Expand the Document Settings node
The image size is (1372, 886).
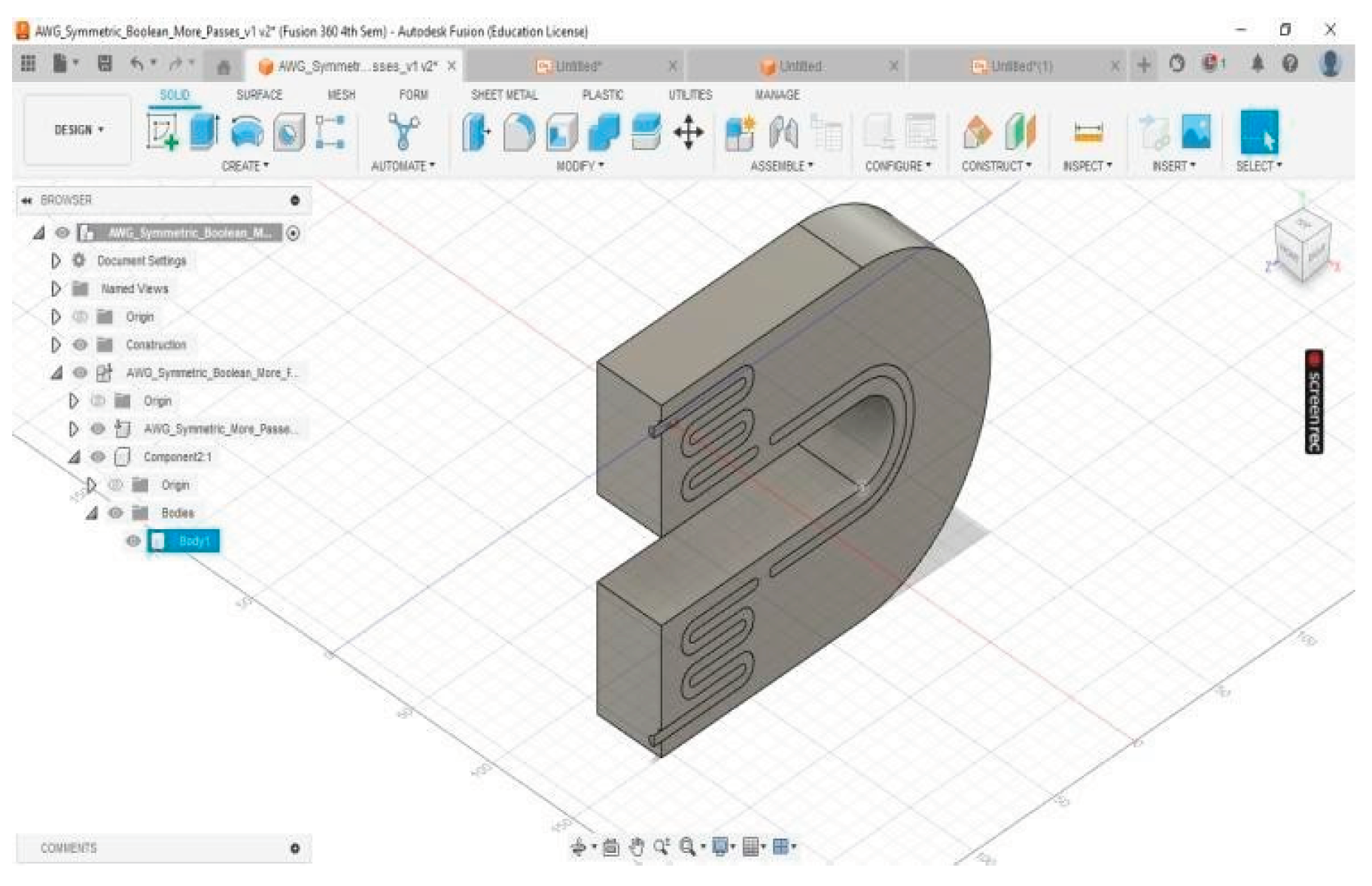tap(56, 260)
